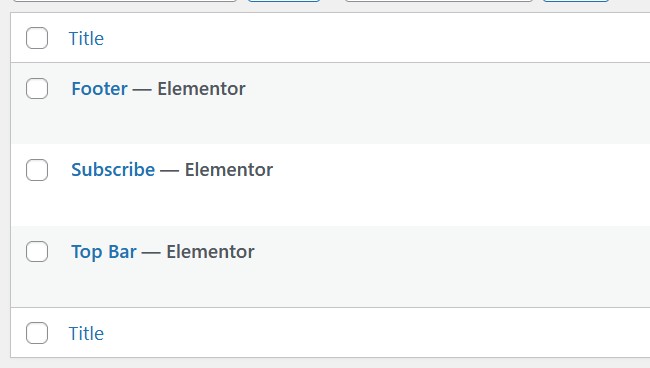This screenshot has height=368, width=650.
Task: Open the Subscribe template link
Action: pos(113,169)
